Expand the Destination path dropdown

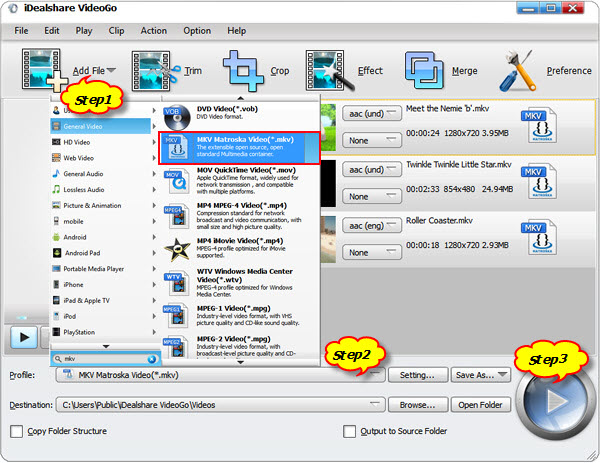[x=375, y=404]
